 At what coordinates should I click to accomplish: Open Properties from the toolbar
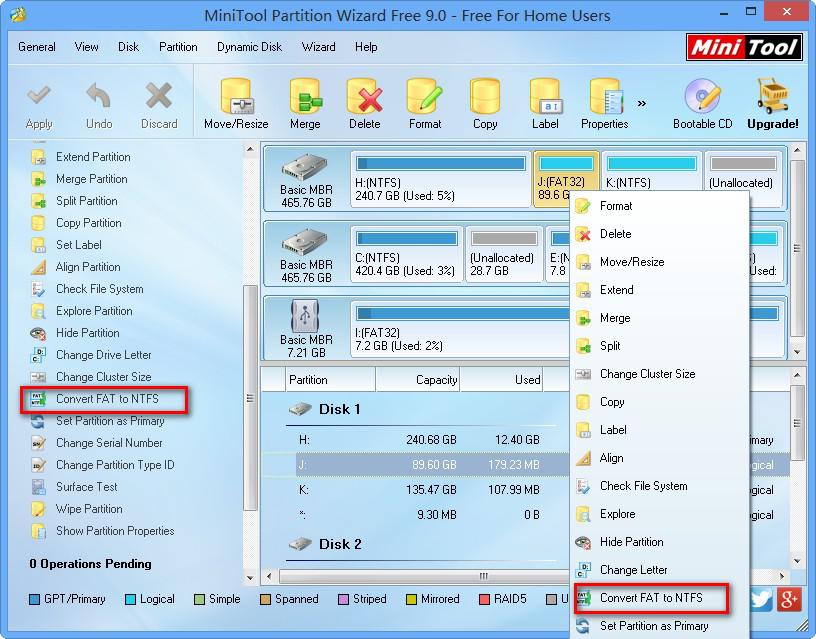point(605,103)
